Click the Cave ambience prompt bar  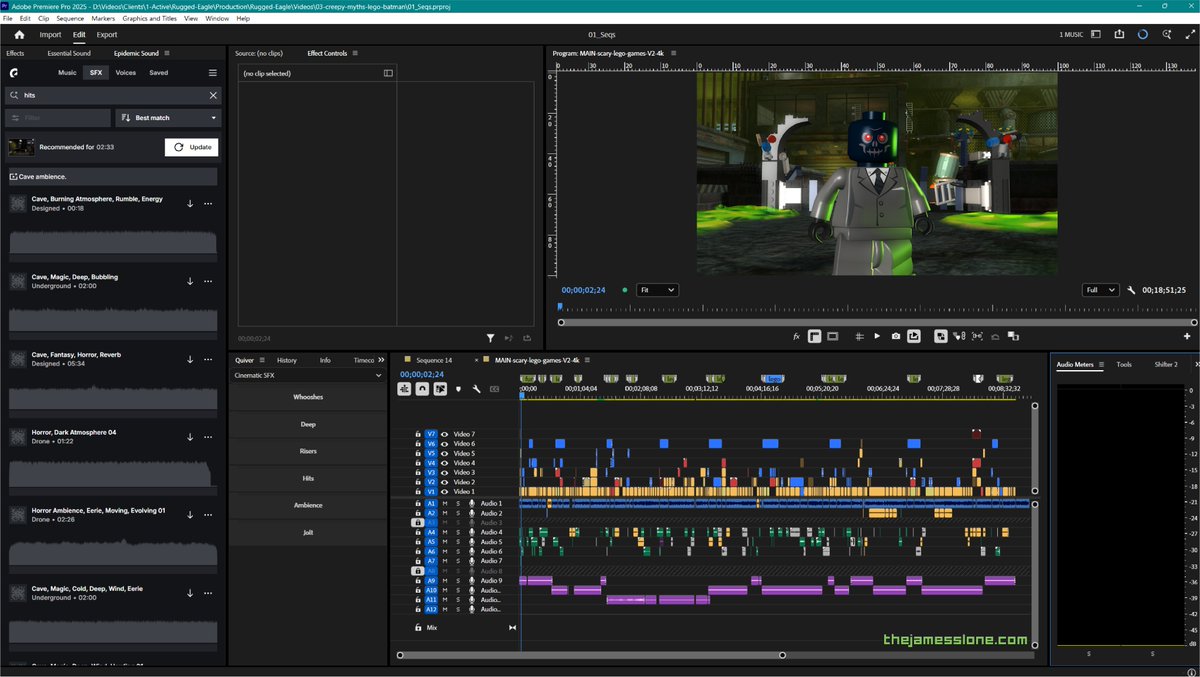point(112,176)
